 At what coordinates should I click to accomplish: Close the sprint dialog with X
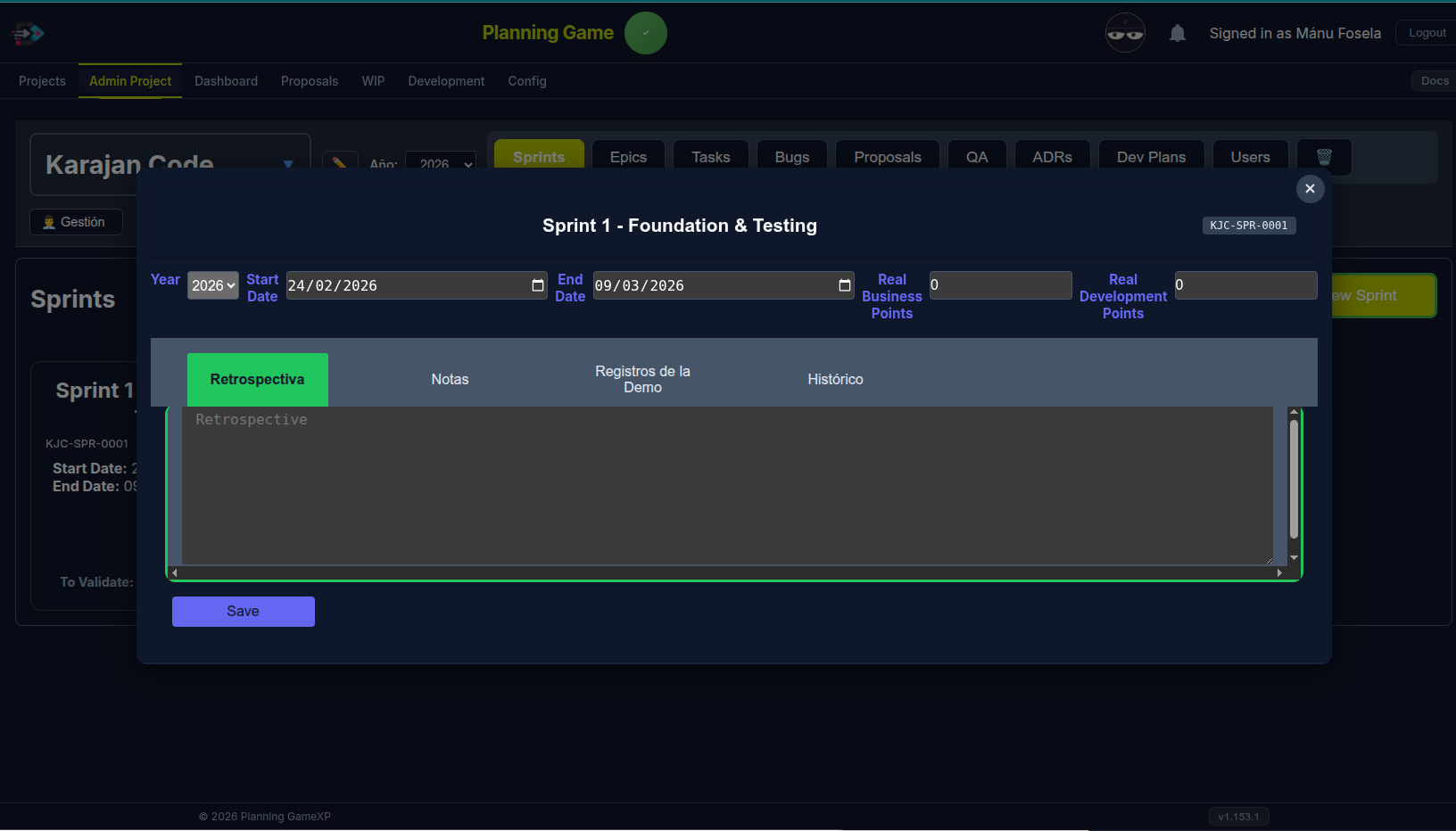pyautogui.click(x=1309, y=189)
